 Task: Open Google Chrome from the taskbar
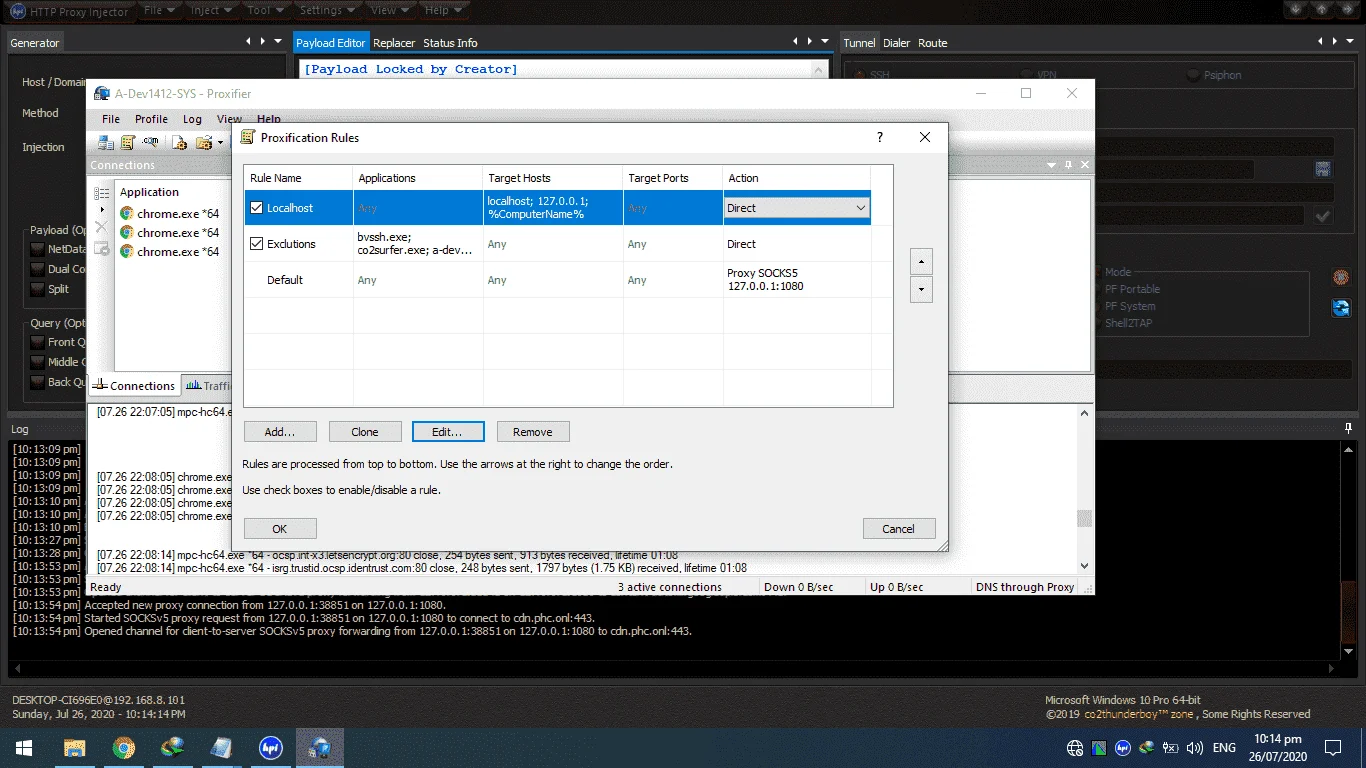[123, 747]
